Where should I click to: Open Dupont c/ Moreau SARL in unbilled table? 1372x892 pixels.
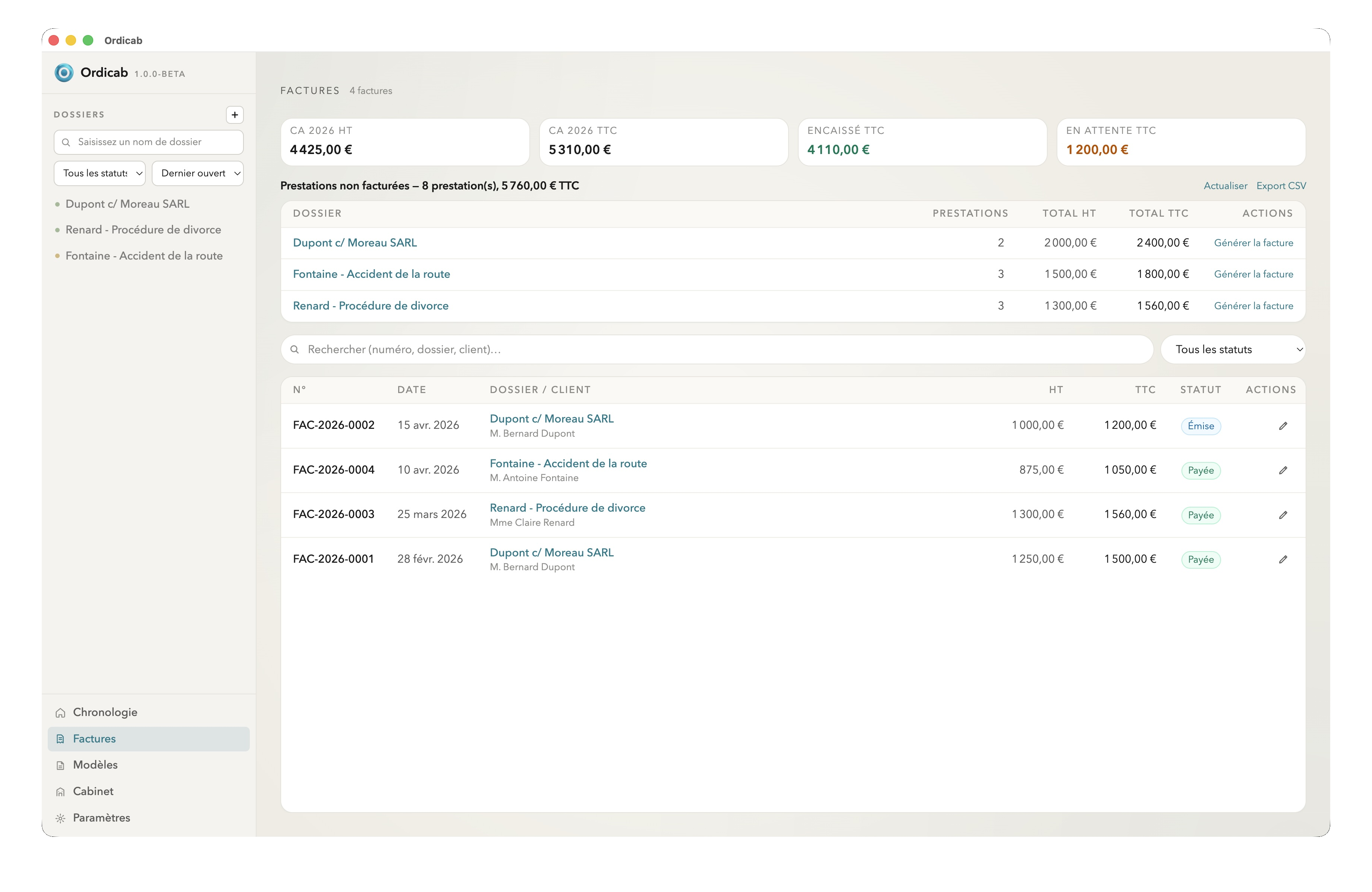[355, 243]
